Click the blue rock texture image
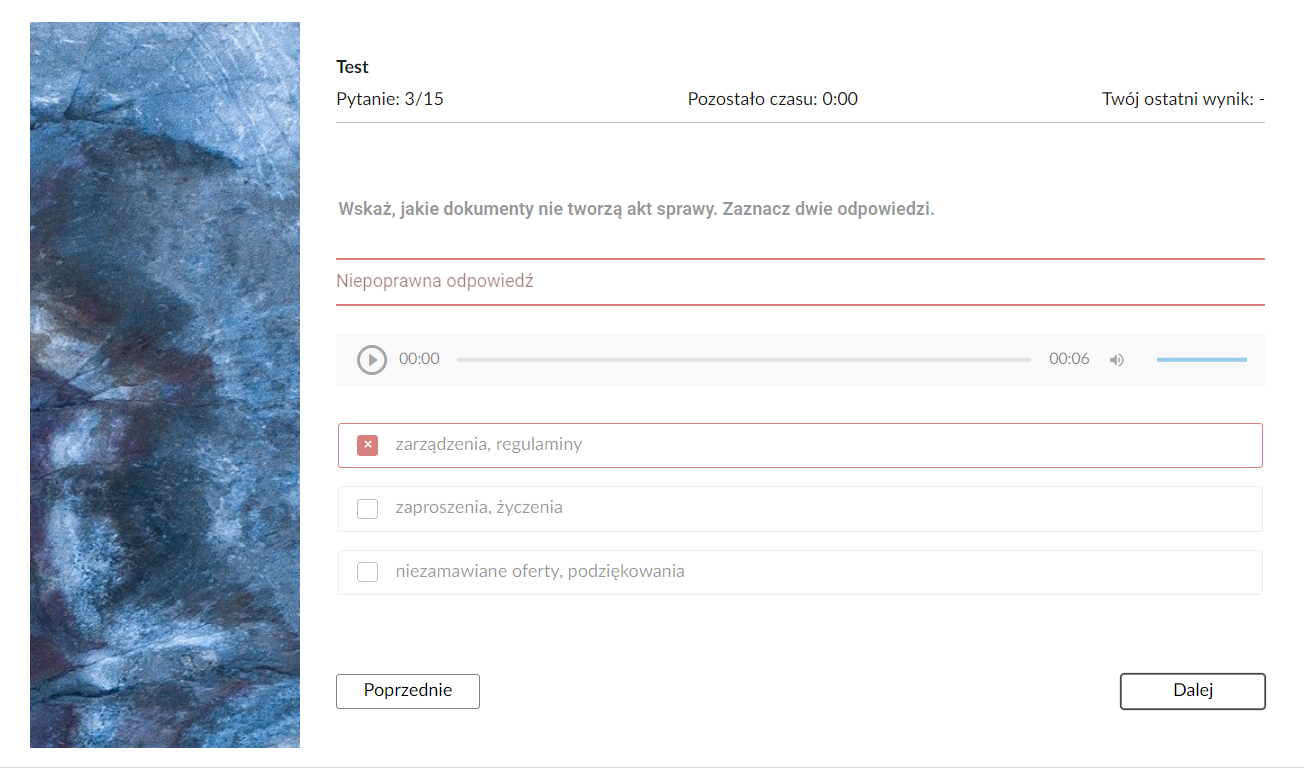Image resolution: width=1304 pixels, height=770 pixels. (165, 385)
